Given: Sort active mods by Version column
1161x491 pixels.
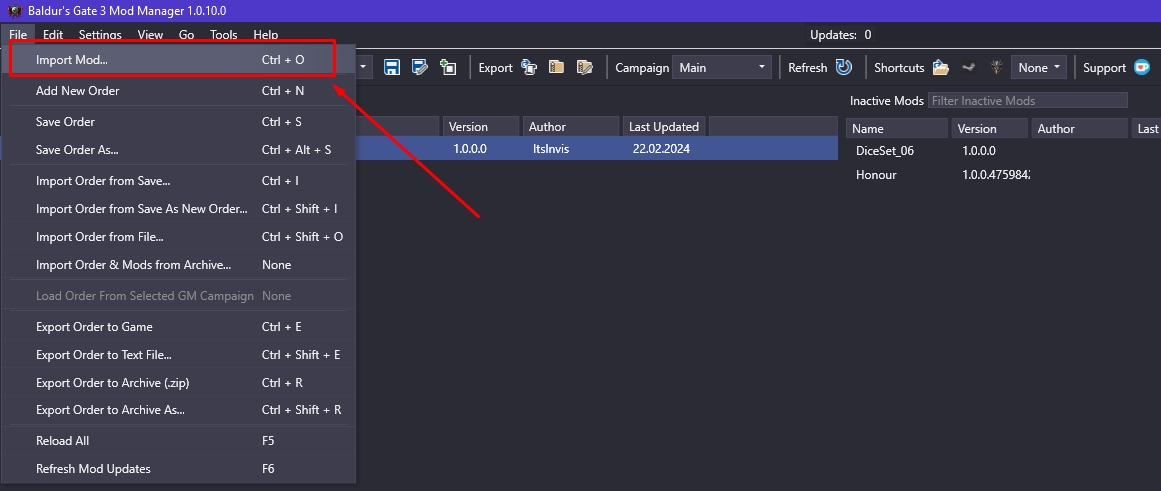Looking at the screenshot, I should pyautogui.click(x=480, y=127).
